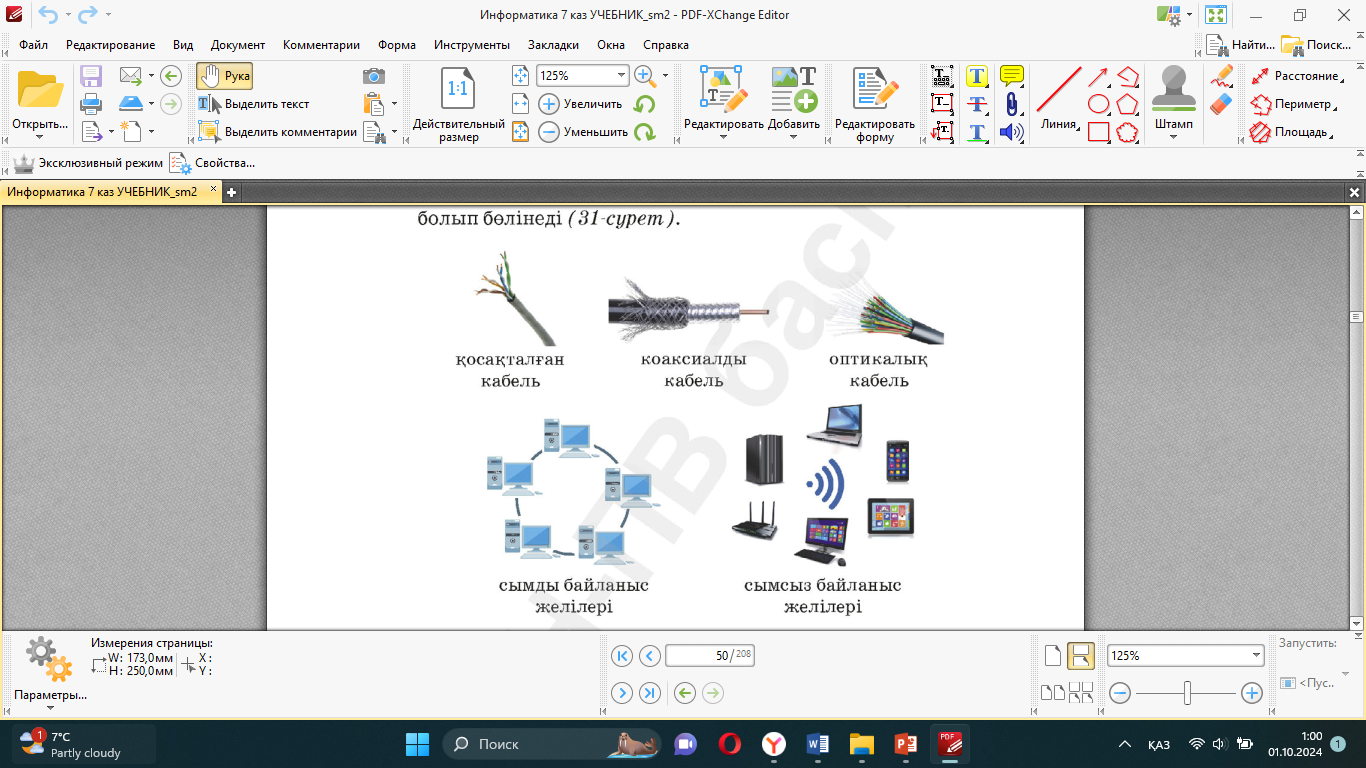Expand the Add content dropdown arrow

tap(794, 138)
